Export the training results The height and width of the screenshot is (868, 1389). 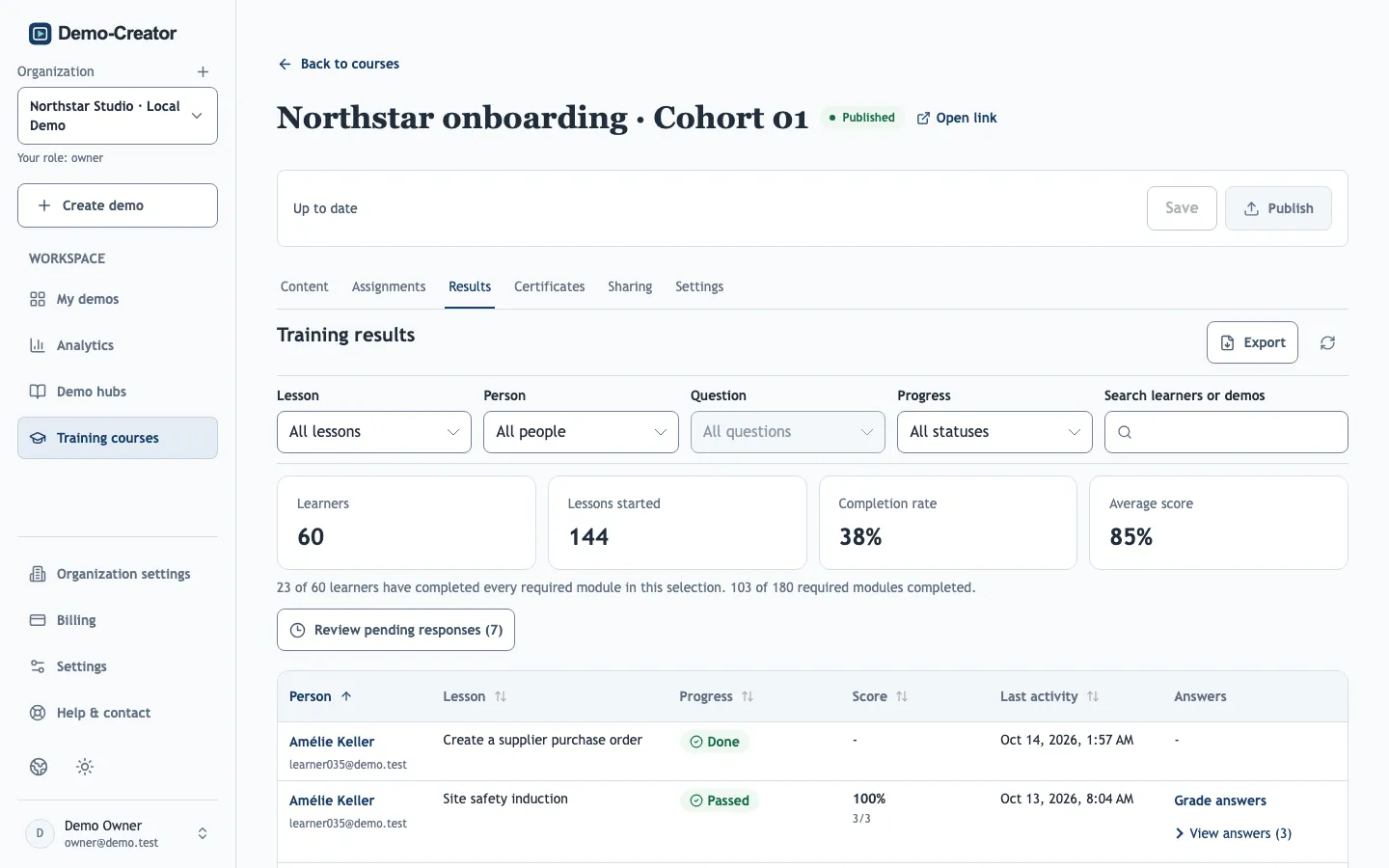tap(1252, 342)
